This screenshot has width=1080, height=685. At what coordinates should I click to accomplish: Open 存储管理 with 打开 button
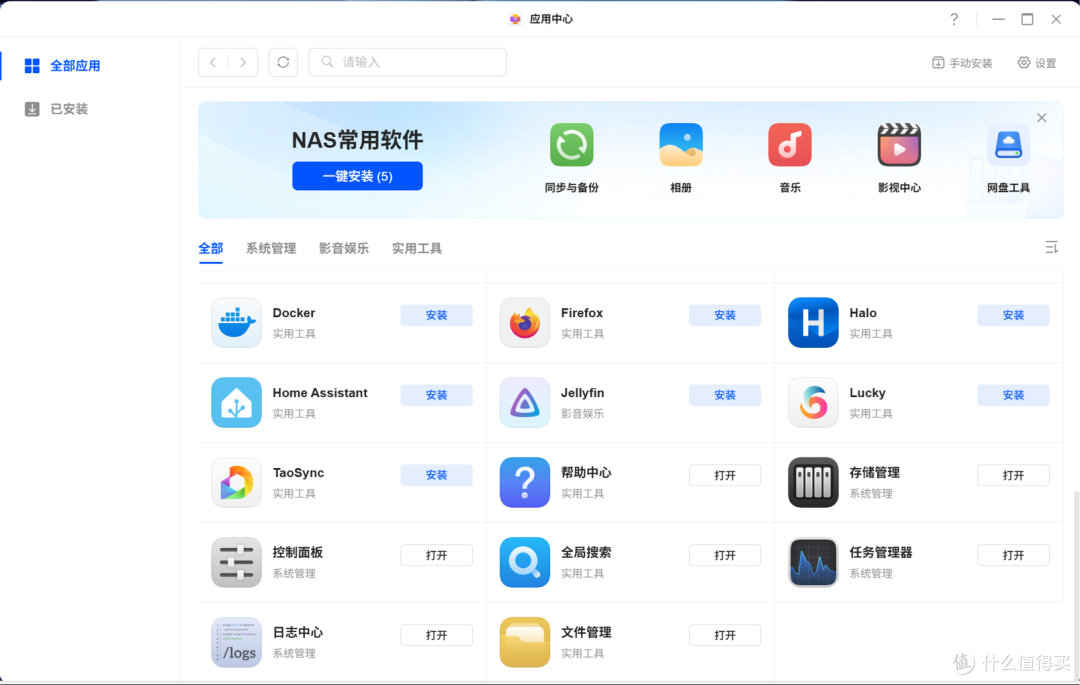tap(1013, 475)
